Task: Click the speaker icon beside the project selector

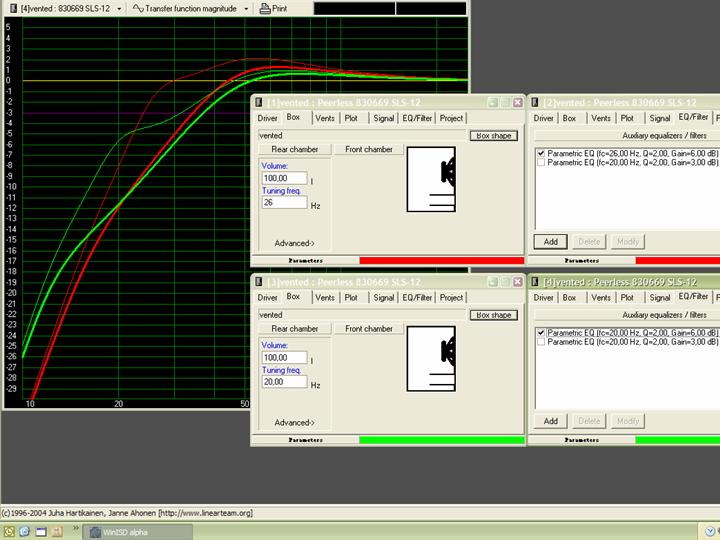Action: (12, 8)
